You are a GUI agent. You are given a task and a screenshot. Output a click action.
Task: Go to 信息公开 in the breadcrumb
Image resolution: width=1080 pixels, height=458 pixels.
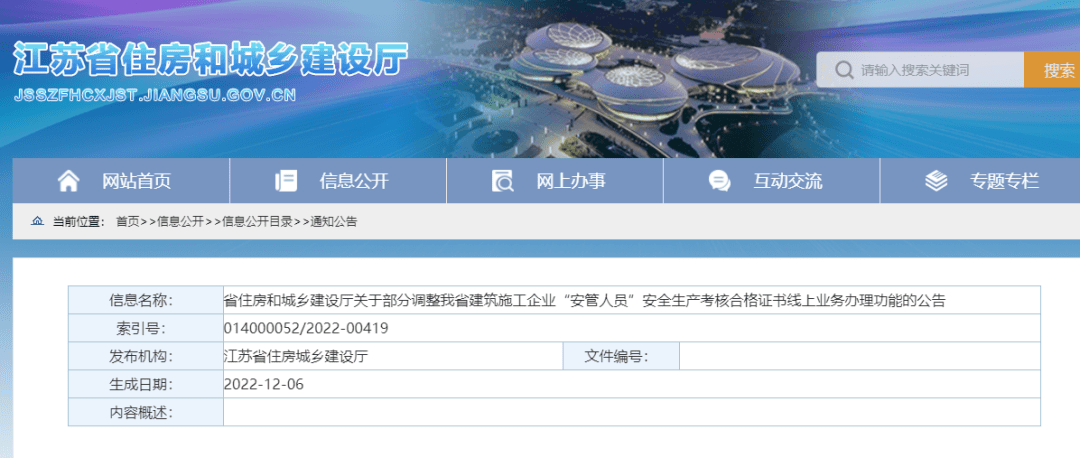[x=180, y=222]
